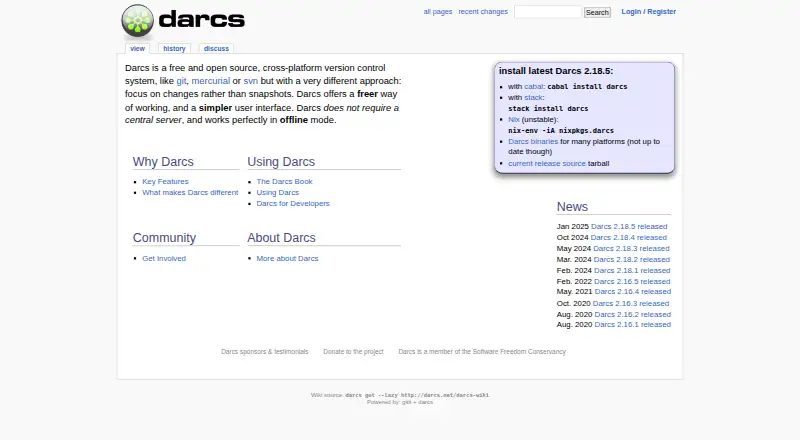Follow the svn link in intro
This screenshot has width=800, height=440.
pyautogui.click(x=251, y=81)
